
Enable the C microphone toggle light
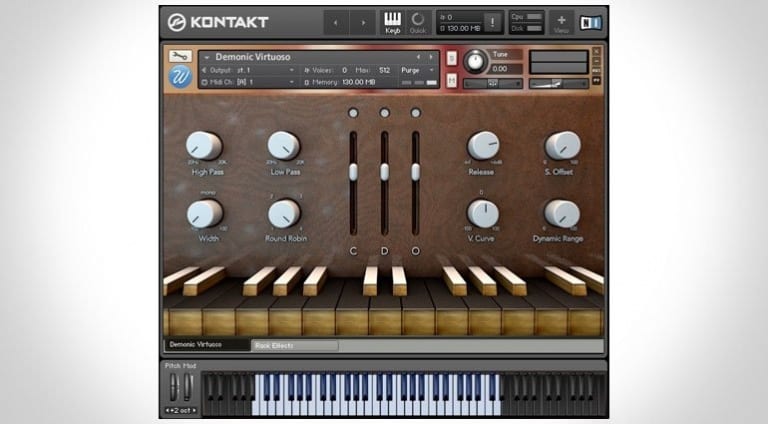(353, 113)
